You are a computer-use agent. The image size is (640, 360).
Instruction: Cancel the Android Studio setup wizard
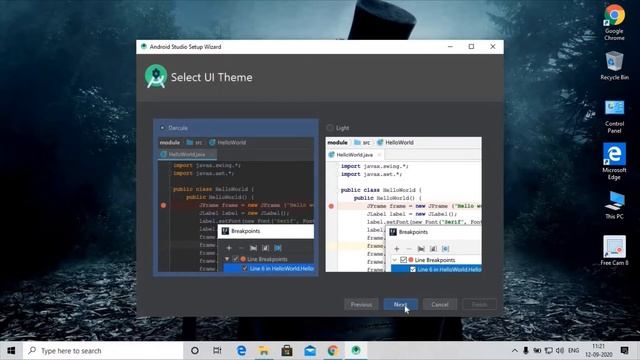[x=440, y=304]
